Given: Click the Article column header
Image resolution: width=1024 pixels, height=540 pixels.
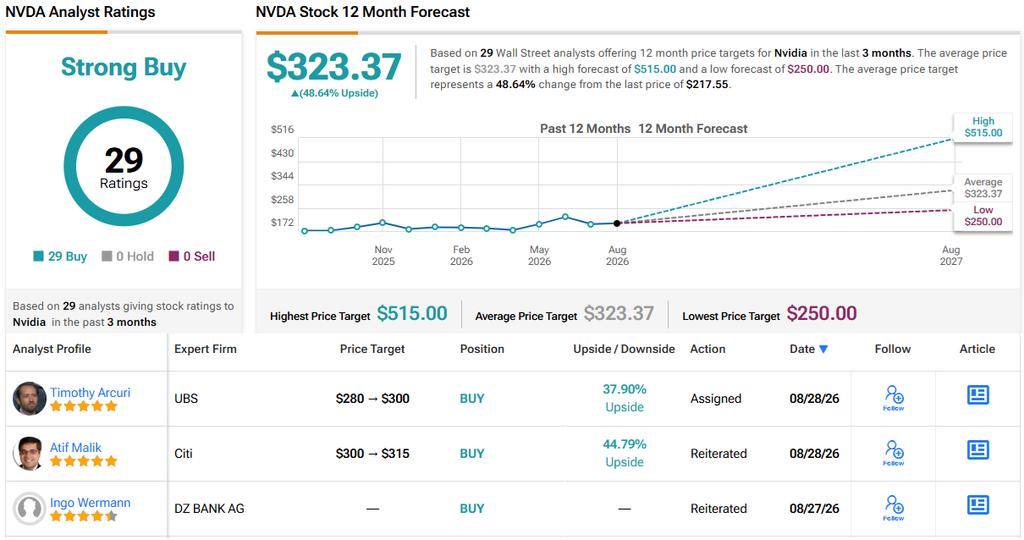Looking at the screenshot, I should (x=977, y=349).
